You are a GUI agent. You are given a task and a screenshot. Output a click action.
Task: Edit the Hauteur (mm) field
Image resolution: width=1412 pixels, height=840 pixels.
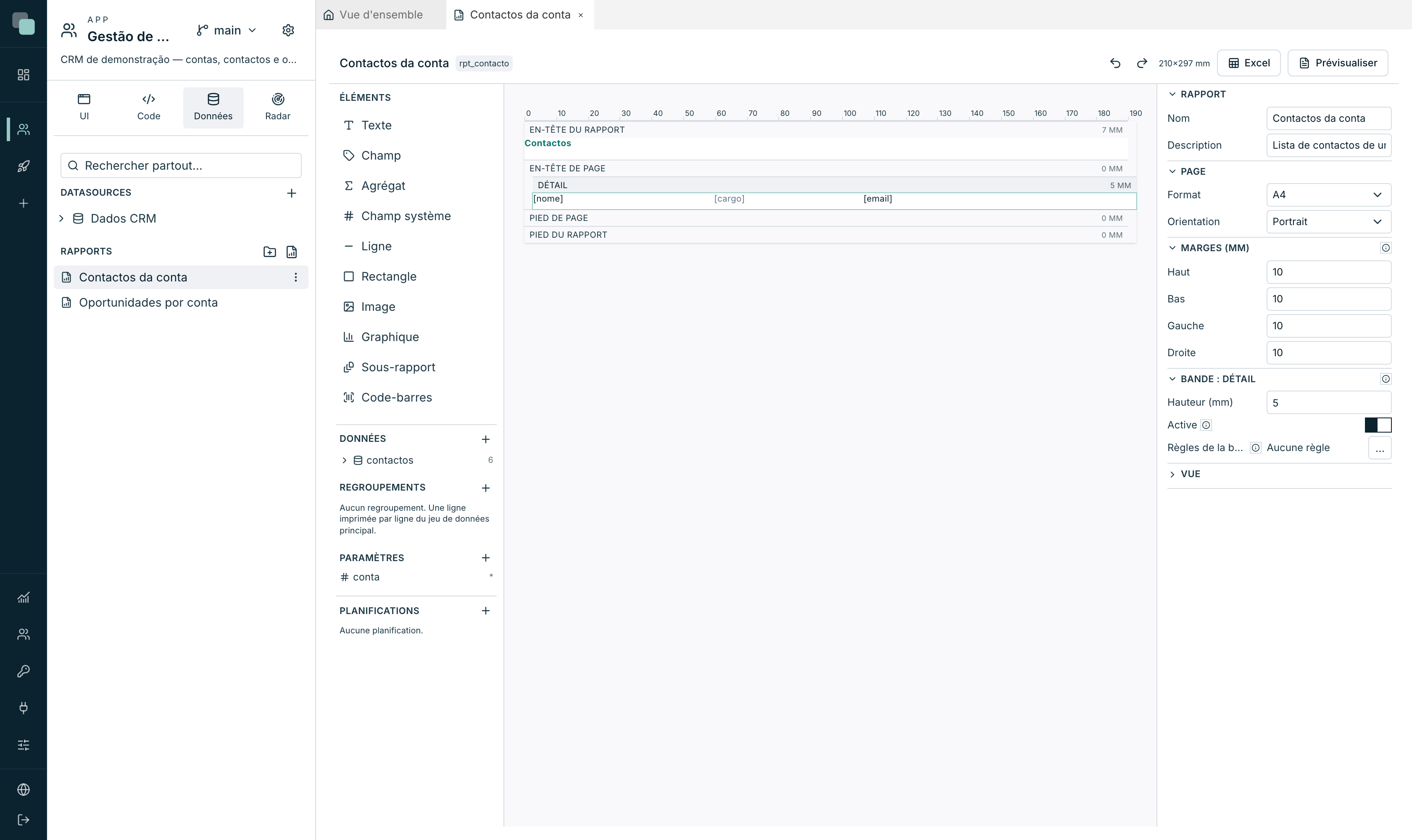tap(1328, 403)
